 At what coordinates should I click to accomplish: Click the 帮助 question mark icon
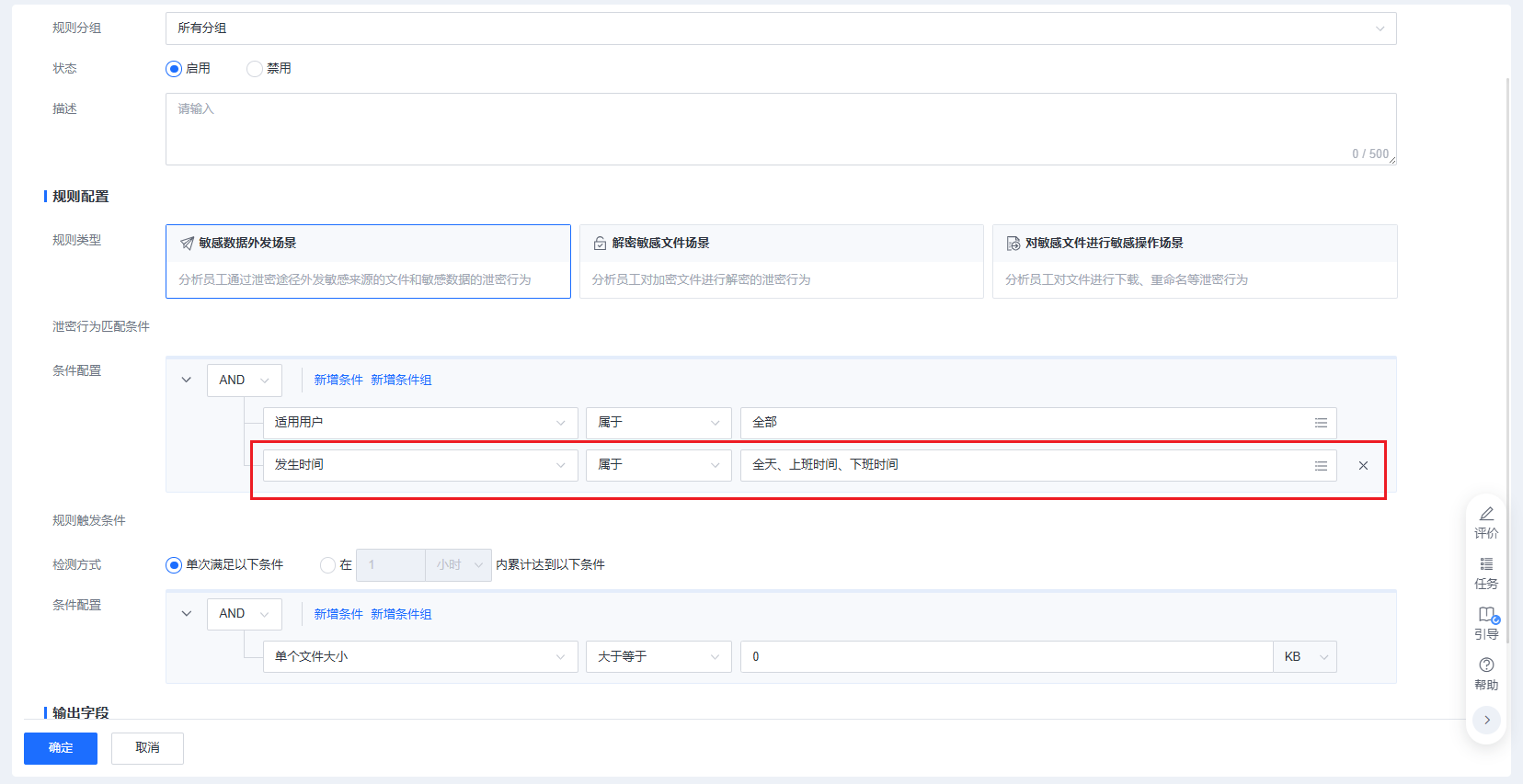click(1486, 665)
